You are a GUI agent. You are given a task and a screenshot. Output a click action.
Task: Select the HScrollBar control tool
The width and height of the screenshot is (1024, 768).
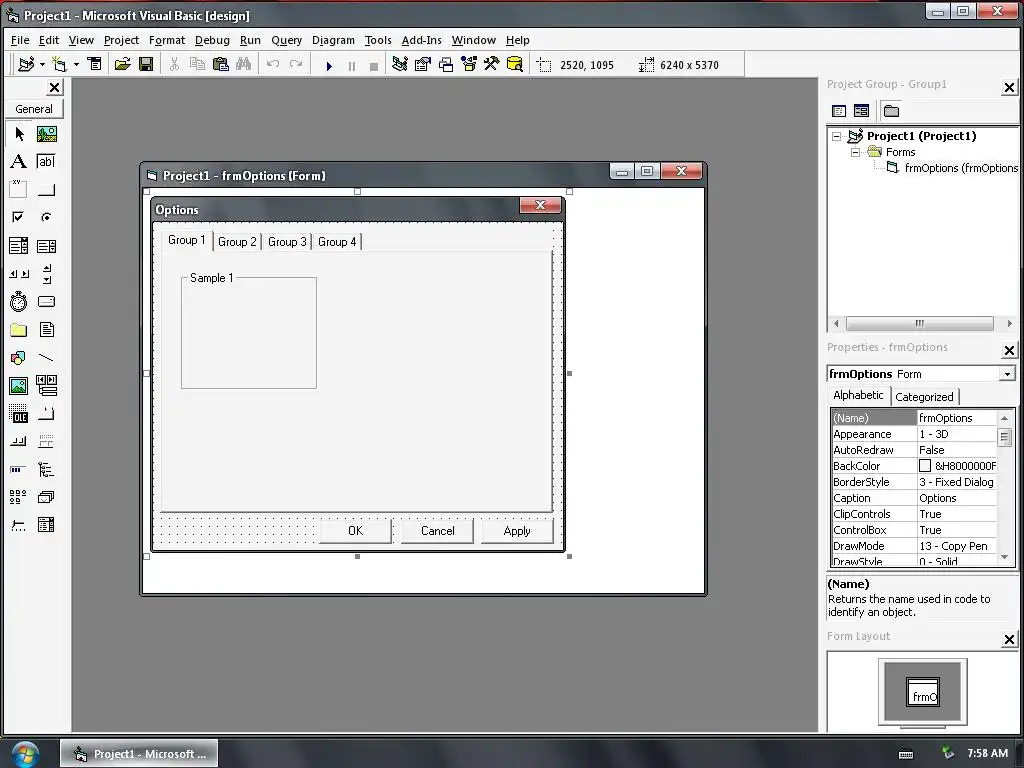point(19,274)
